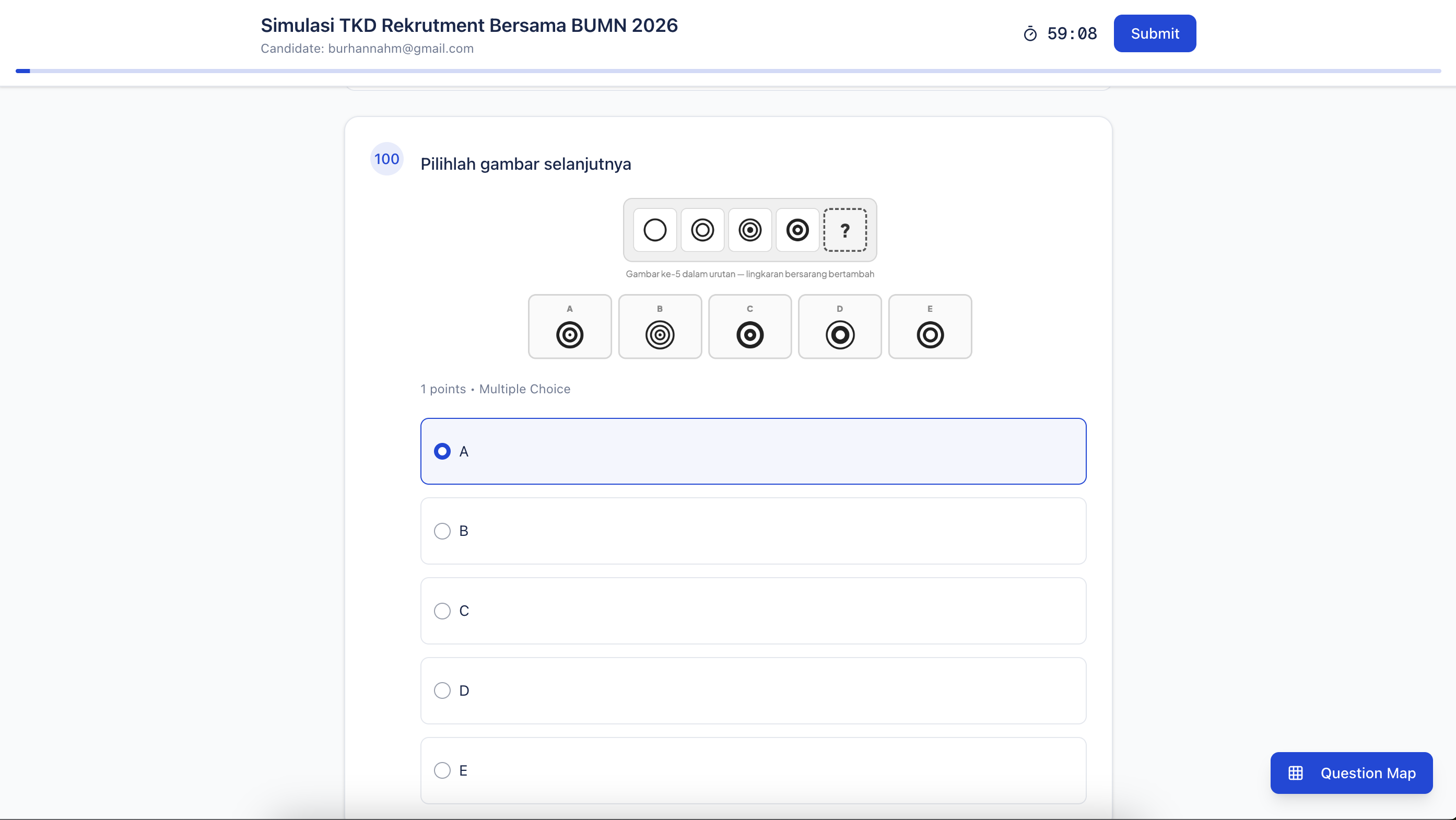Choose radio option C
Viewport: 1456px width, 820px height.
pos(442,611)
